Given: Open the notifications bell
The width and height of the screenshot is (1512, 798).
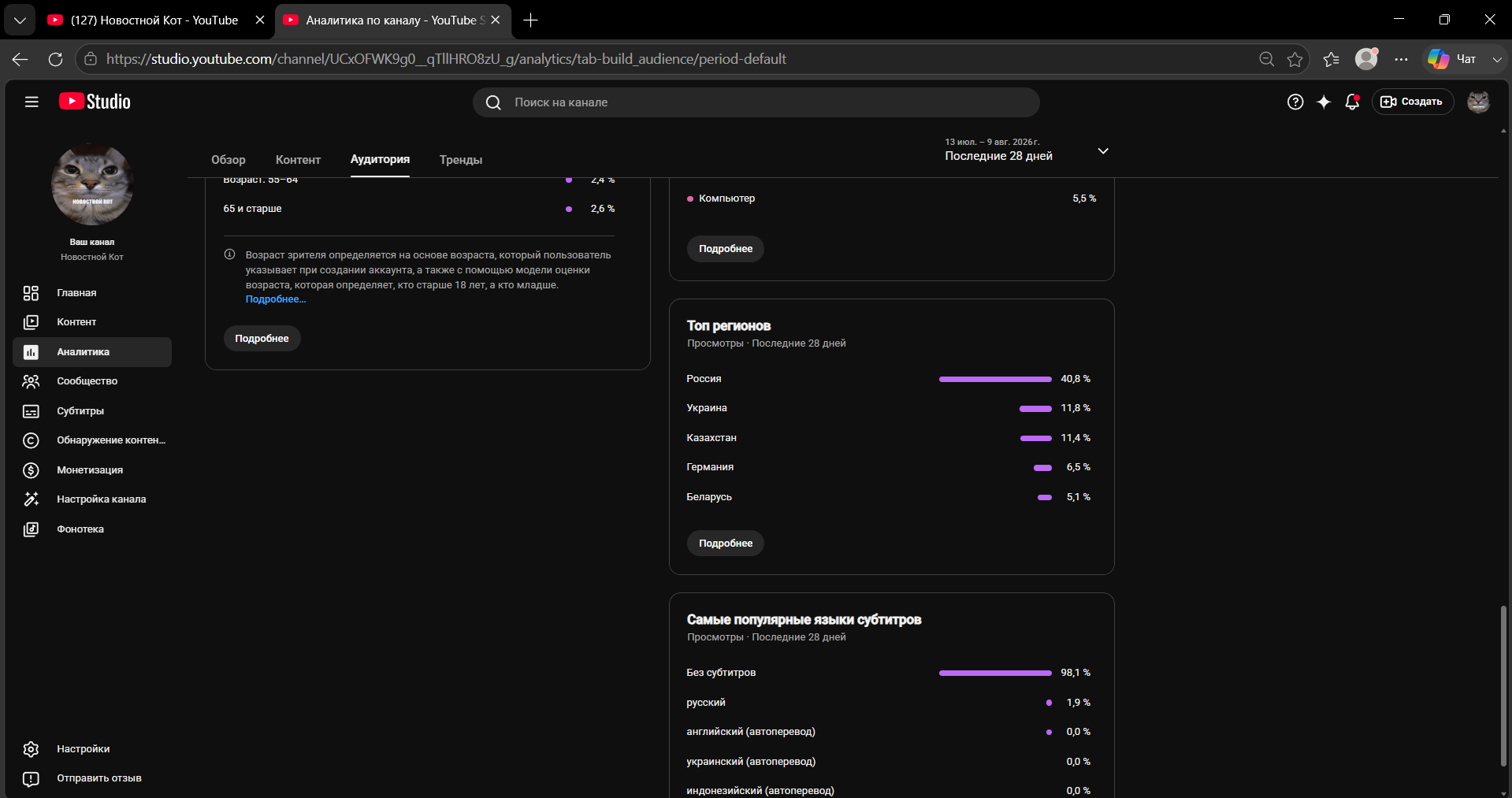Looking at the screenshot, I should pyautogui.click(x=1352, y=102).
